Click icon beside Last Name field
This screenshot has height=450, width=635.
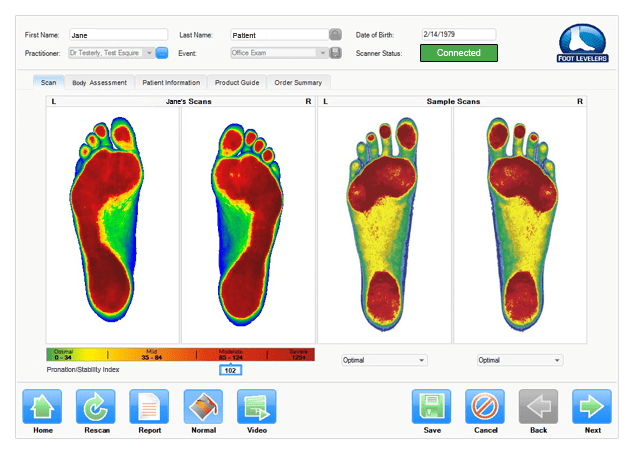pyautogui.click(x=335, y=34)
